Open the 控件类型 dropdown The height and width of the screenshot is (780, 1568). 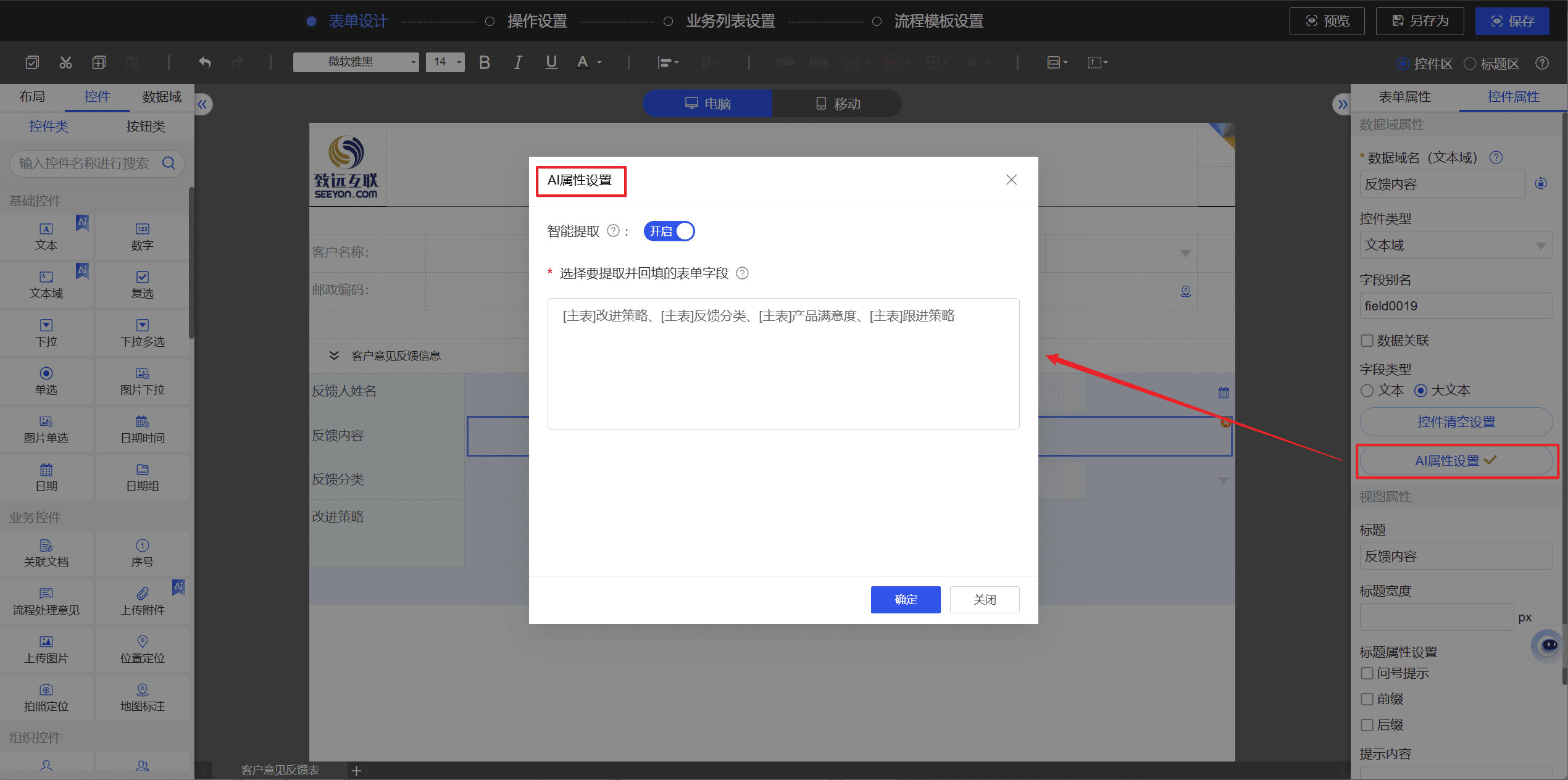tap(1456, 246)
